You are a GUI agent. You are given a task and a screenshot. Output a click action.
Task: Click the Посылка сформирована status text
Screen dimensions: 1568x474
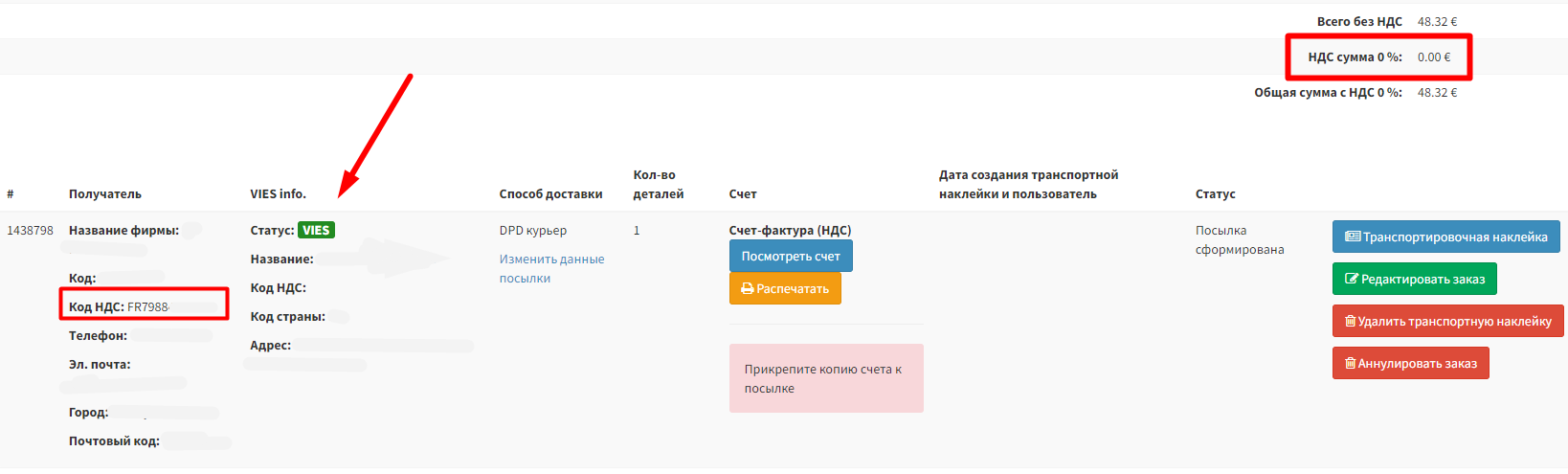click(x=1239, y=239)
